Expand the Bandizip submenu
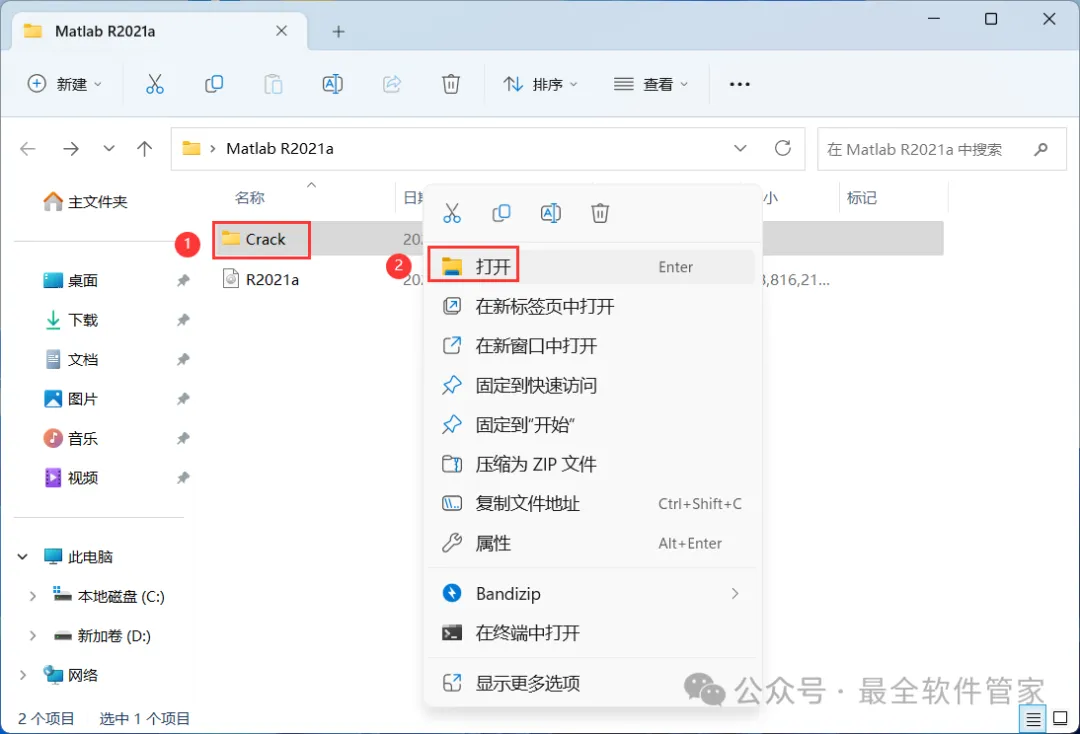The width and height of the screenshot is (1080, 734). pyautogui.click(x=735, y=594)
